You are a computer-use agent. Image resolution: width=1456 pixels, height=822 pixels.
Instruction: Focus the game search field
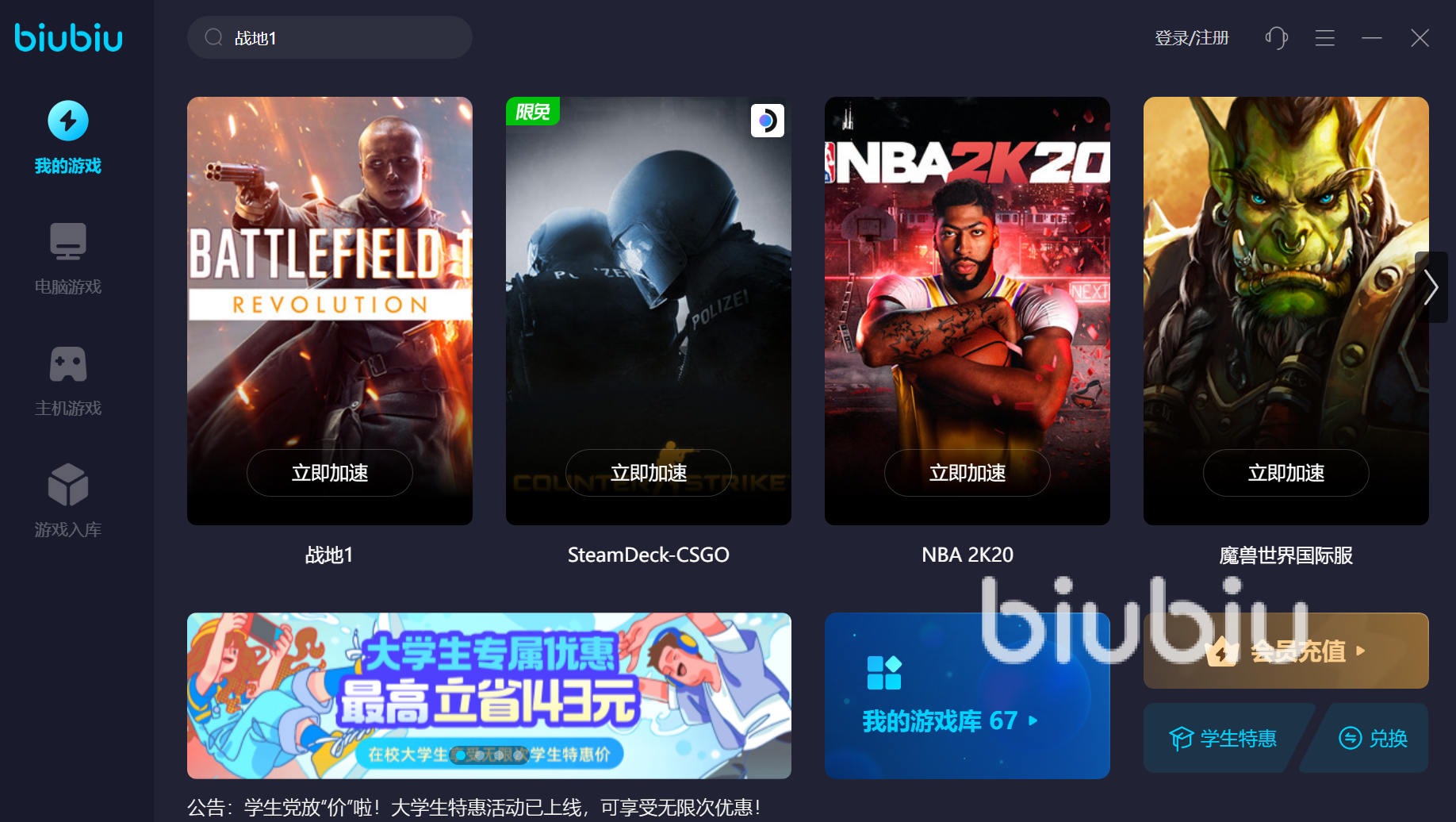click(x=330, y=37)
